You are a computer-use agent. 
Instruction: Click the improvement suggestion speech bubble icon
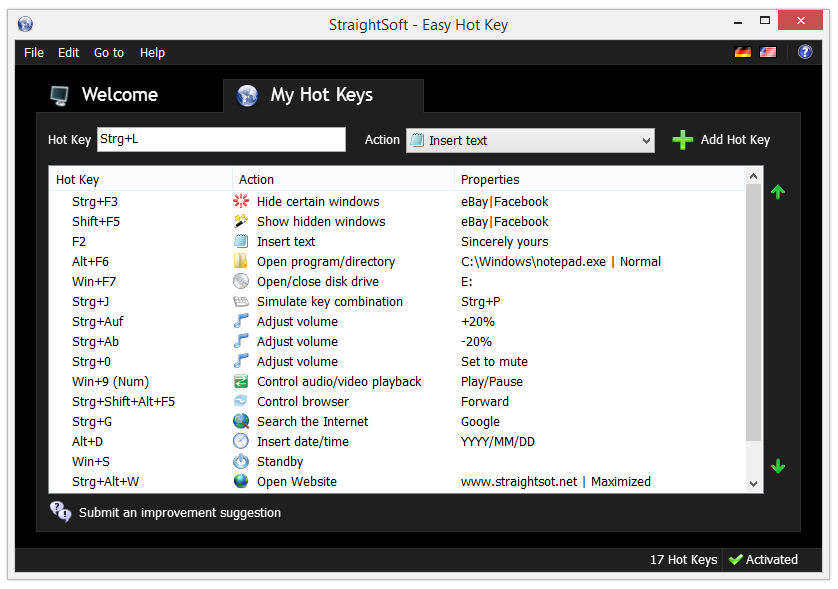(x=60, y=512)
